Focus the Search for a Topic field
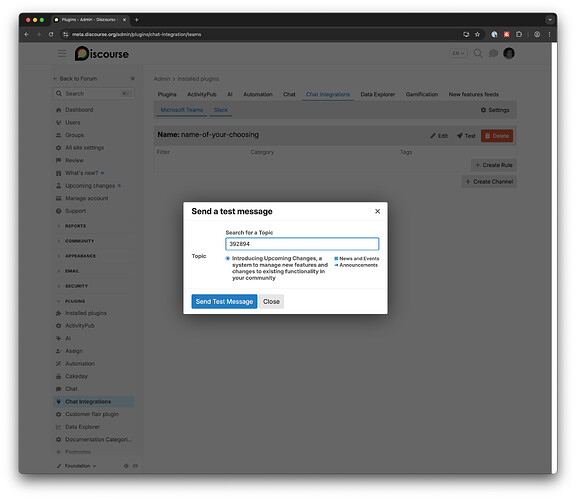Image resolution: width=576 pixels, height=499 pixels. [x=302, y=244]
